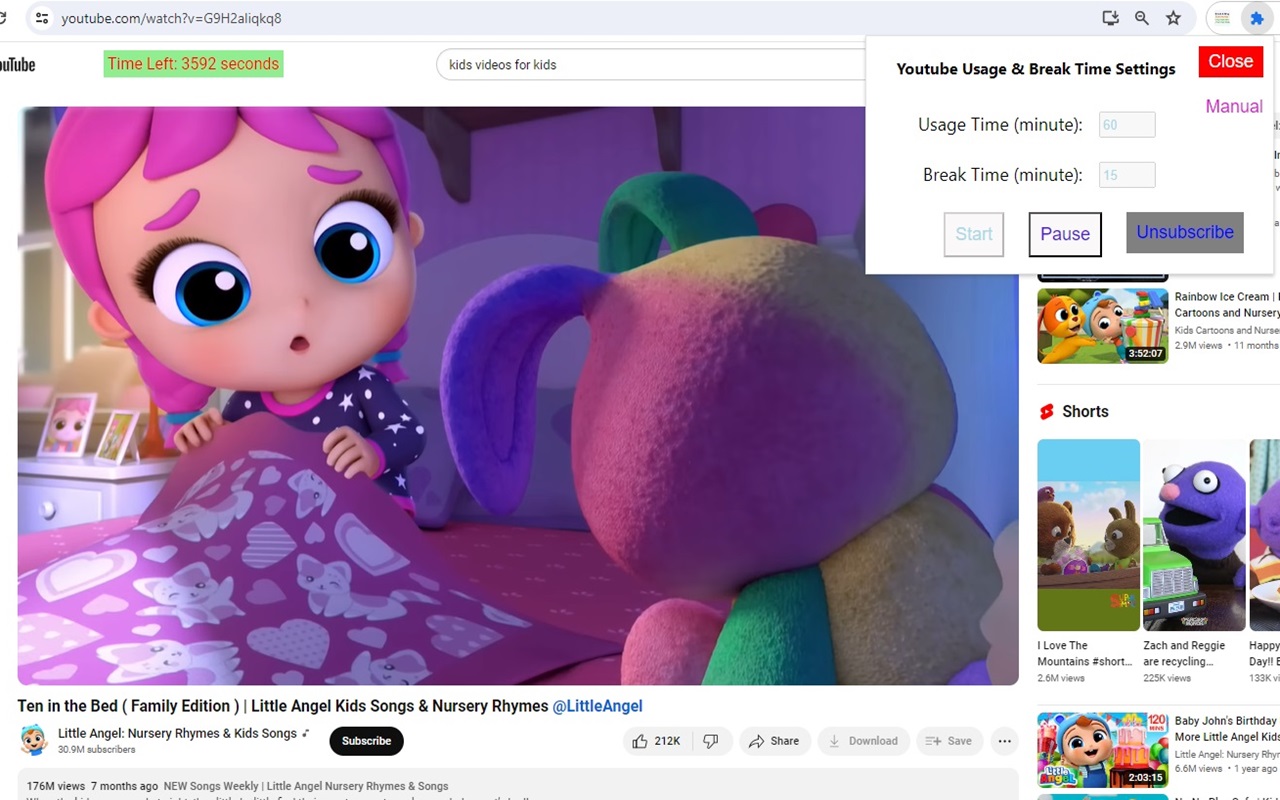Open Baby John's Birthday video thumbnail
Image resolution: width=1280 pixels, height=800 pixels.
tap(1102, 749)
